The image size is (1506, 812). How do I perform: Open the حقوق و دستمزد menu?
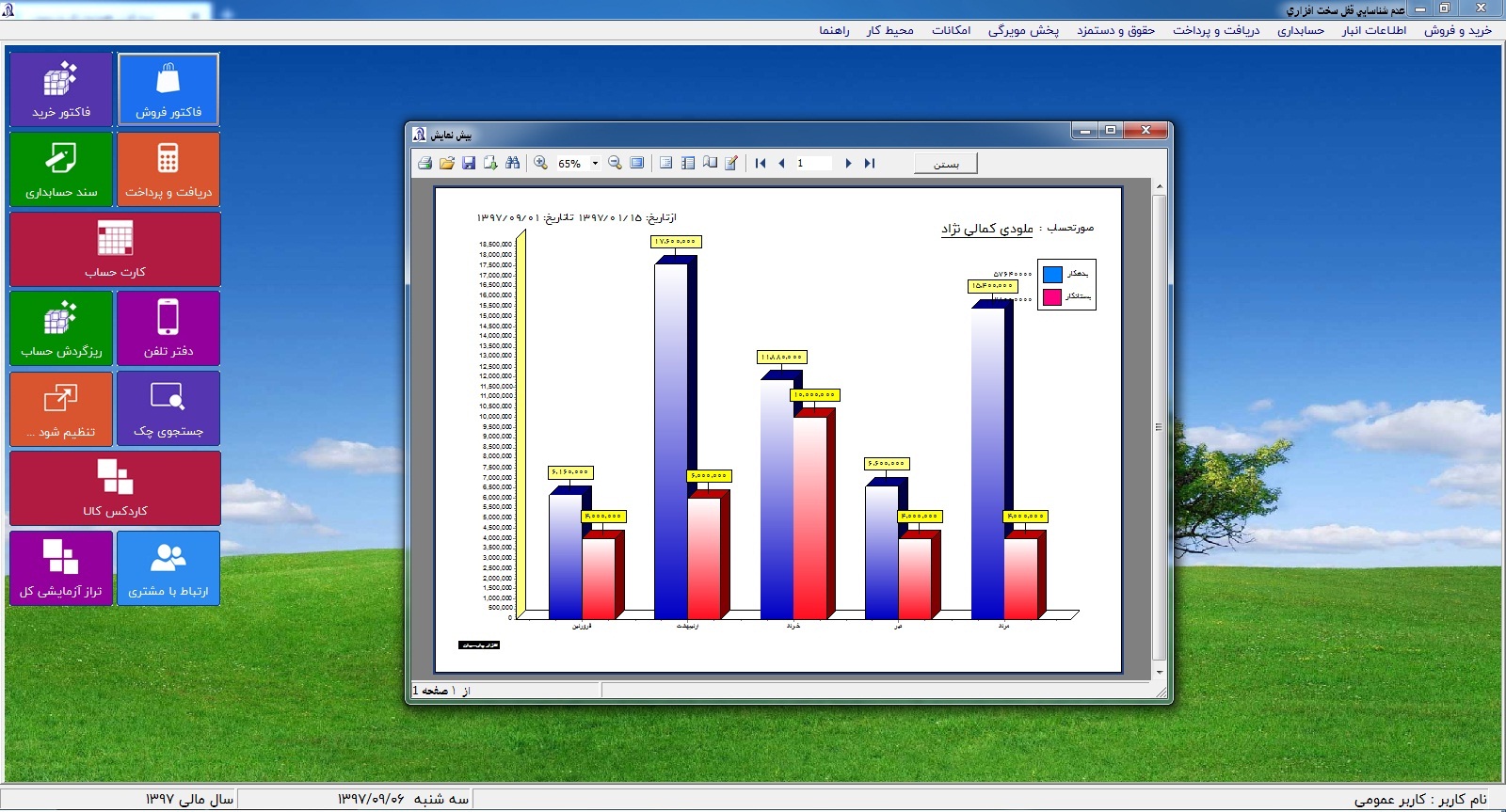tap(1115, 30)
